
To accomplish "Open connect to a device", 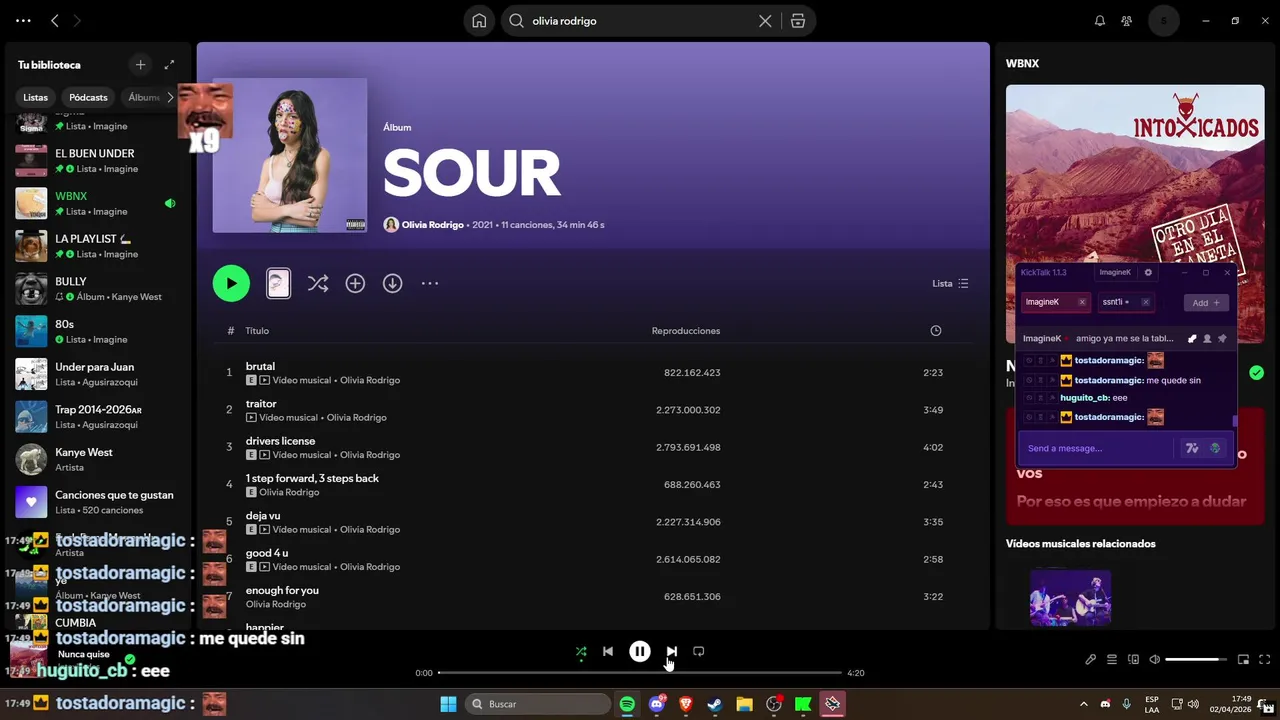I will coord(1134,659).
